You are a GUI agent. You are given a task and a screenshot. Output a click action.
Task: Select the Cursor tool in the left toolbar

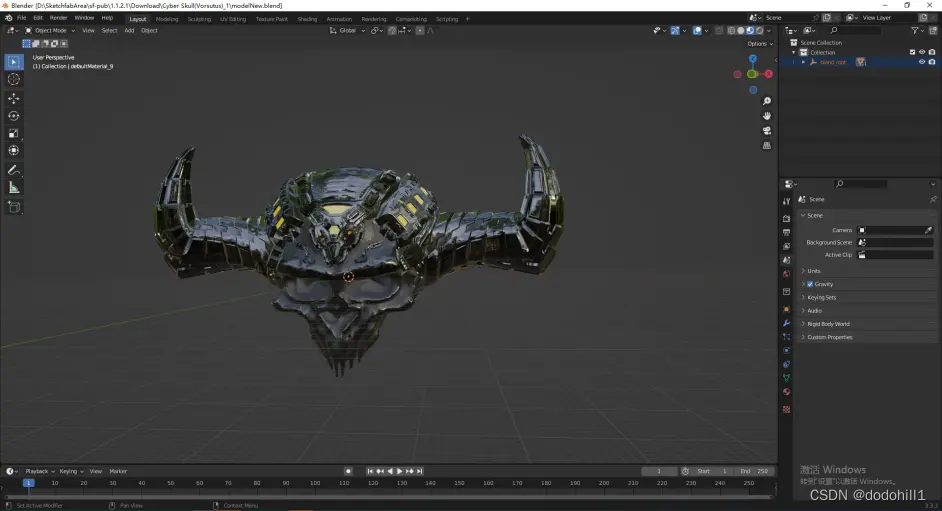point(14,79)
